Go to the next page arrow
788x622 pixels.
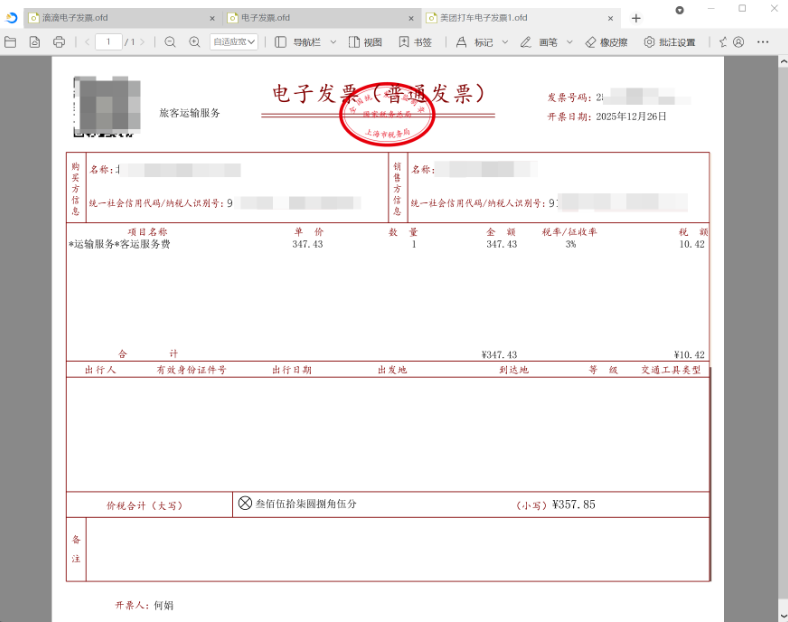click(142, 42)
